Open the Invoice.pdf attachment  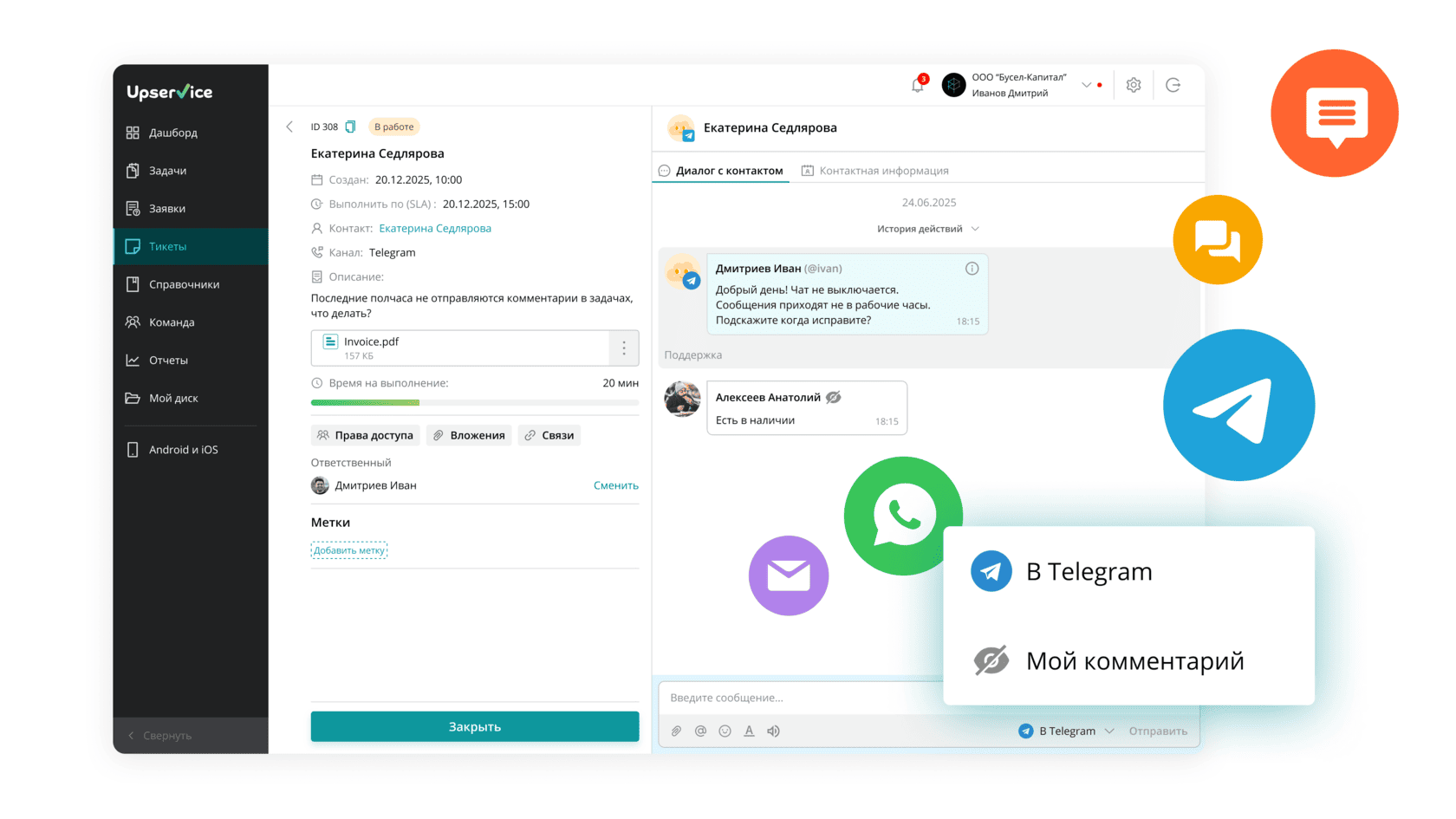[x=460, y=348]
